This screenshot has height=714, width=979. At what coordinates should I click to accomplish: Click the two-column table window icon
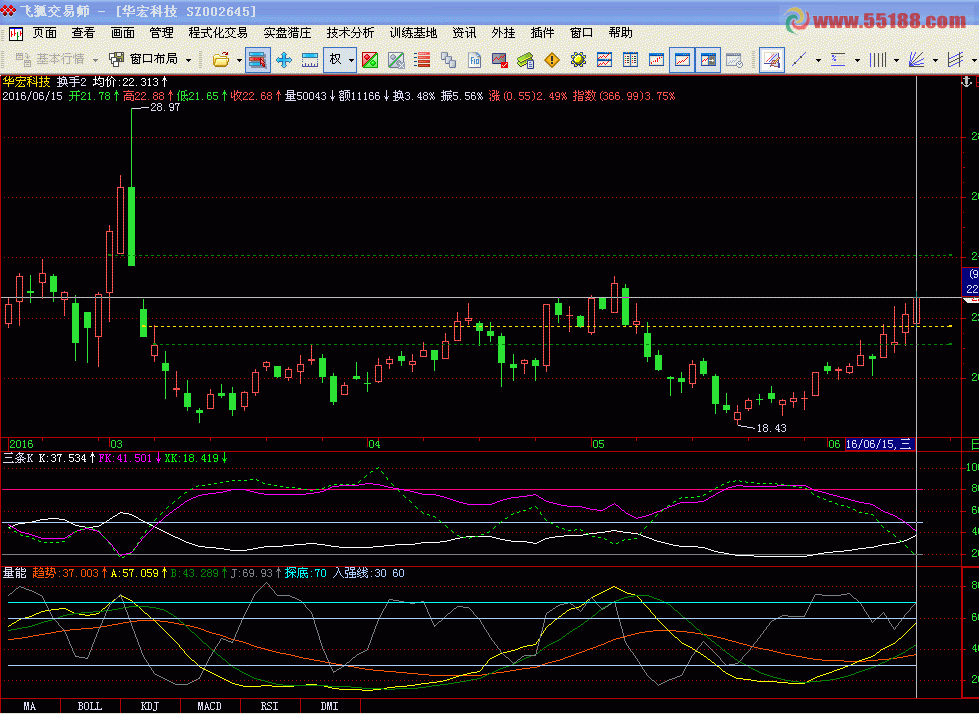click(631, 60)
